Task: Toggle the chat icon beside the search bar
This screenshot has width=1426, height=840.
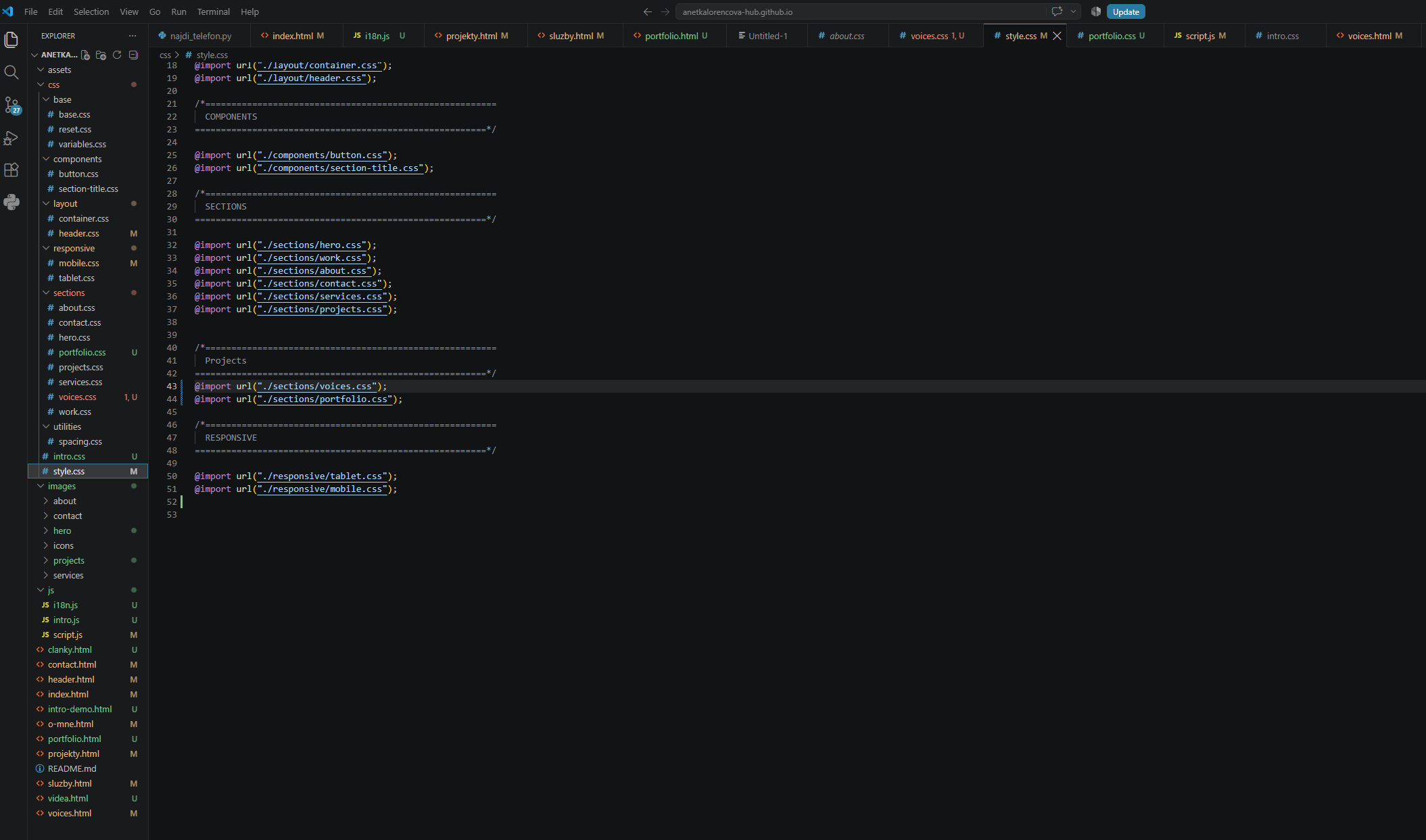Action: click(x=1057, y=11)
